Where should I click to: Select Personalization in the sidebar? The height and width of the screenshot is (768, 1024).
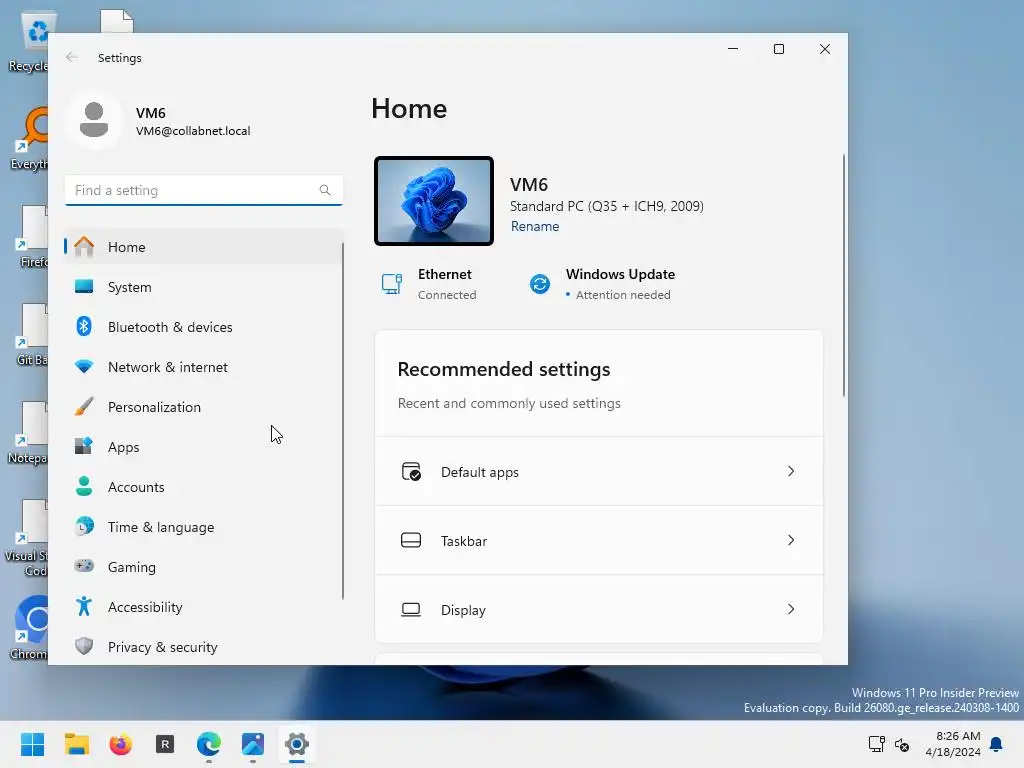click(x=204, y=406)
